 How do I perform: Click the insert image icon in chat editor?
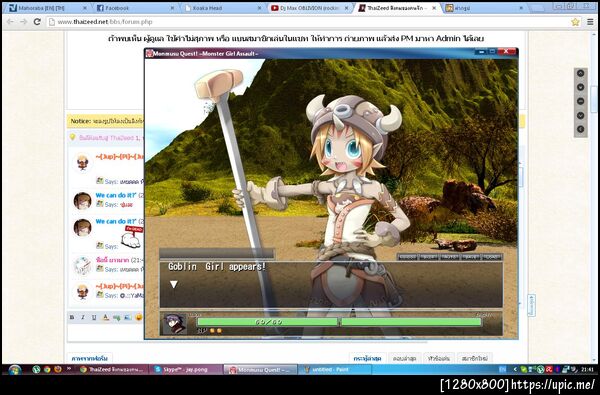[128, 317]
